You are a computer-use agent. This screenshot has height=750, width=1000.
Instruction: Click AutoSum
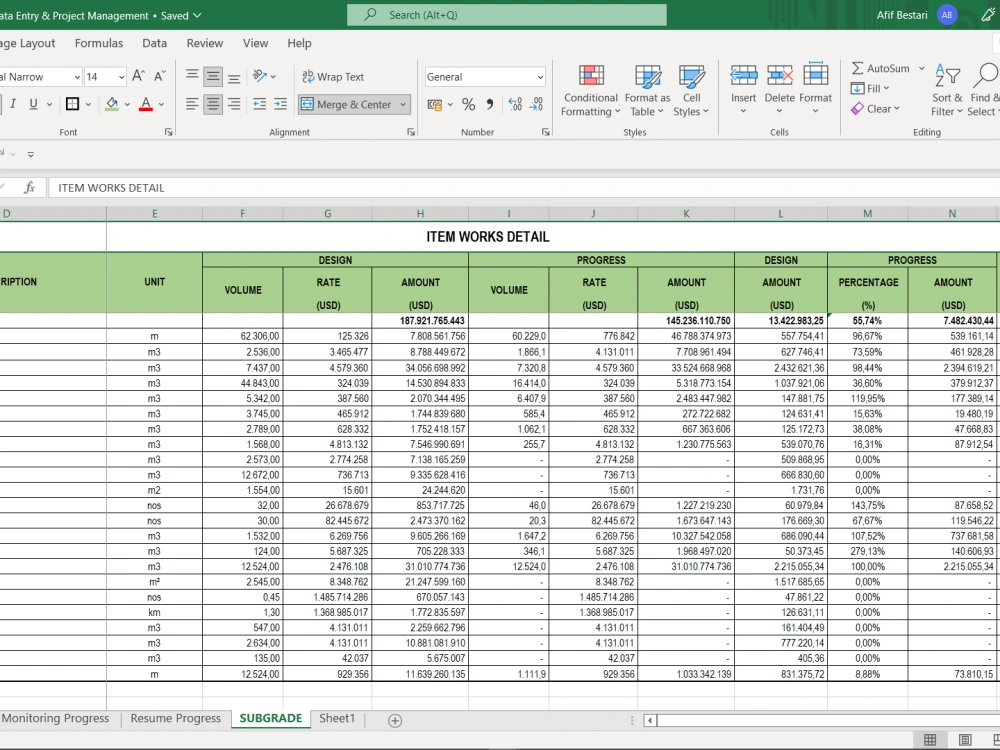click(881, 68)
